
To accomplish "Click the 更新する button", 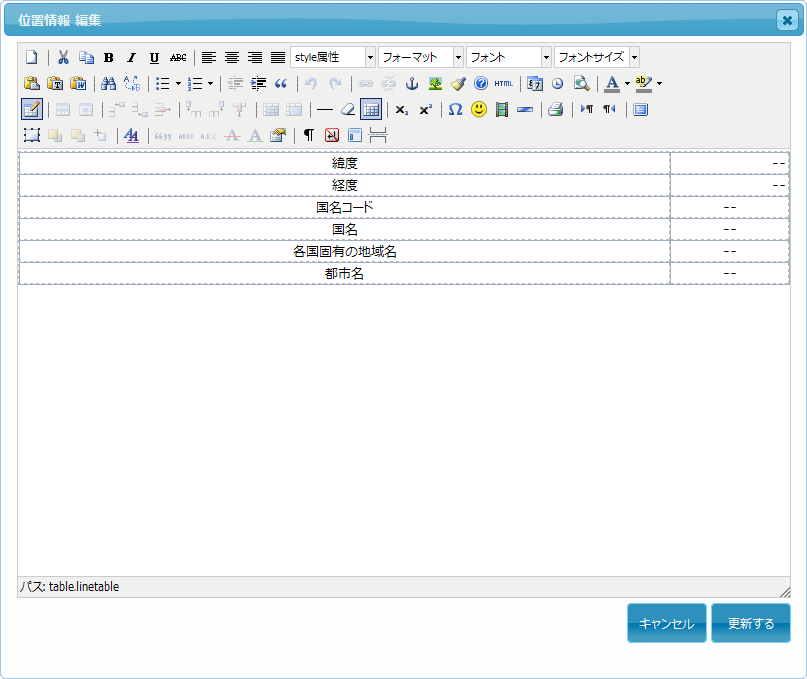I will pos(750,623).
